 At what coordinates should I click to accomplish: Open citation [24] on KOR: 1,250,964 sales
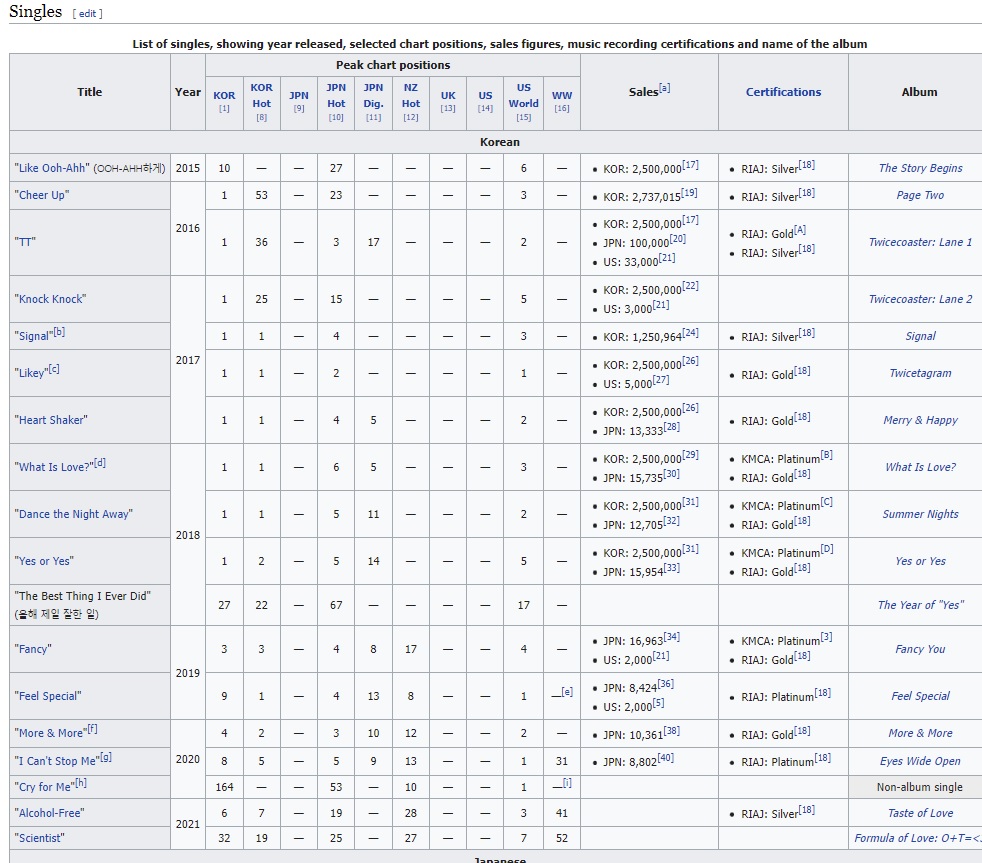tap(690, 333)
